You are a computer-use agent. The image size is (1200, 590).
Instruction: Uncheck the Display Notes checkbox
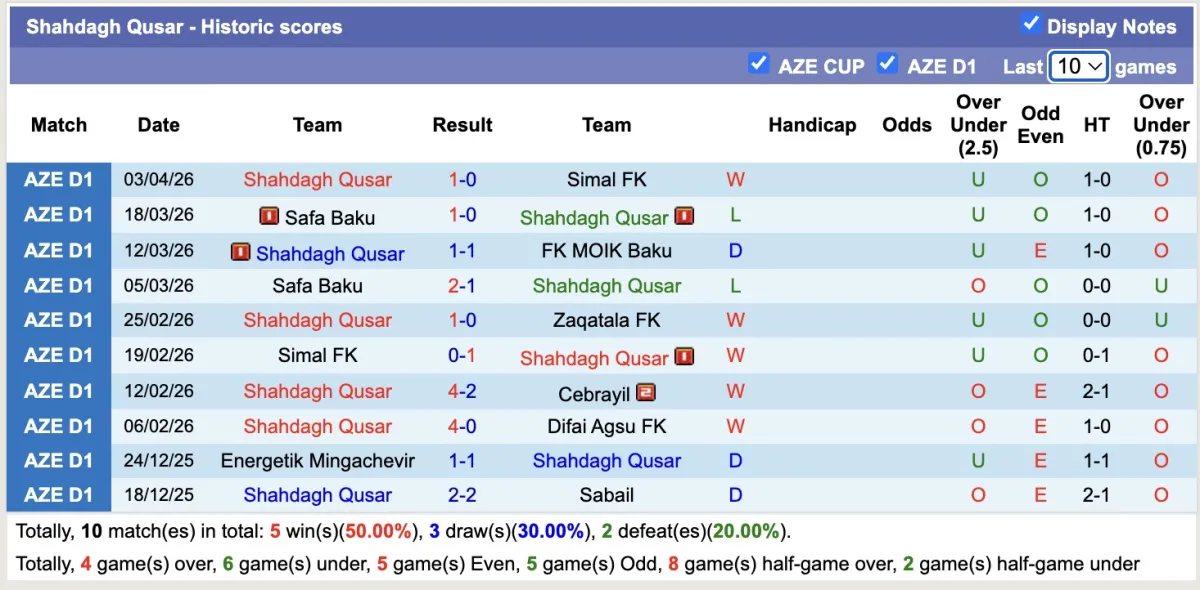[x=1031, y=24]
